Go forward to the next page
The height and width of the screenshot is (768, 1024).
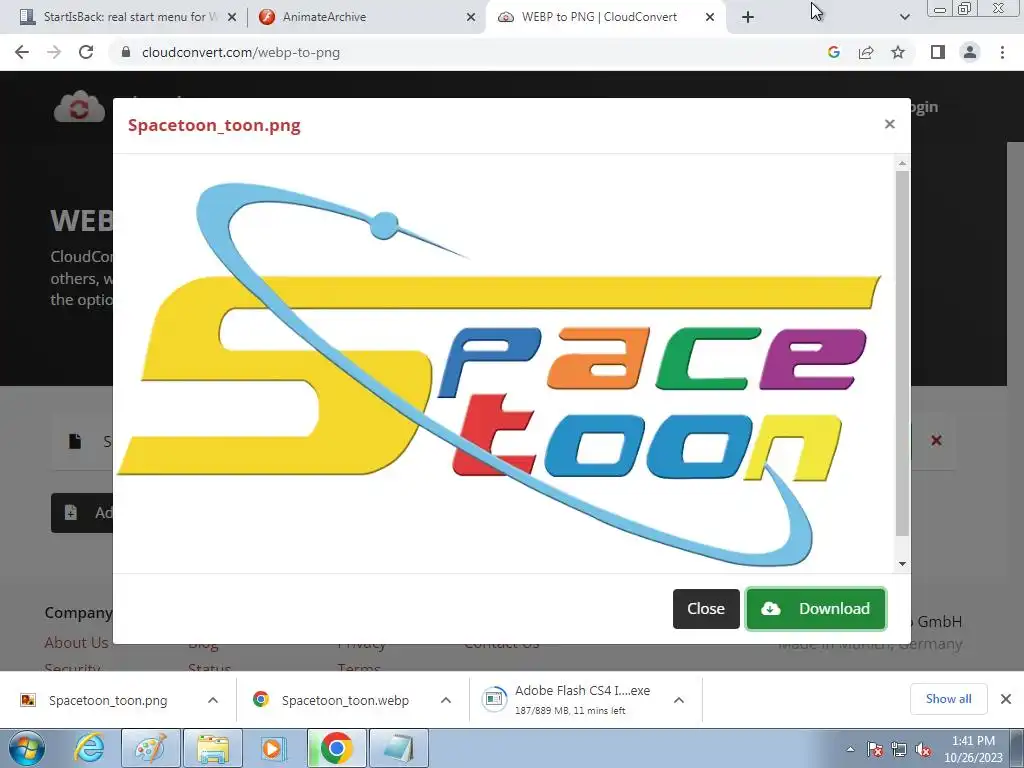click(54, 52)
